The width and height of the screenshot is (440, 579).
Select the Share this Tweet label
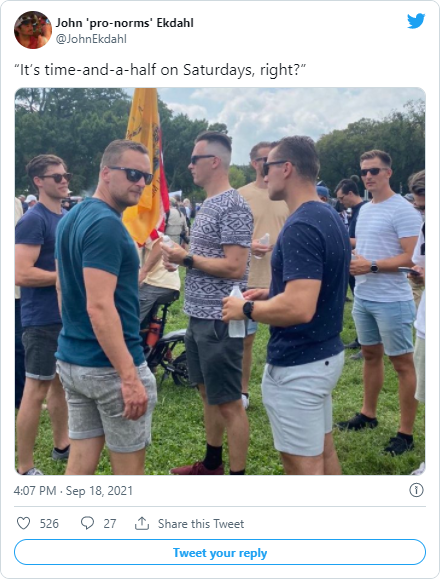[x=201, y=524]
